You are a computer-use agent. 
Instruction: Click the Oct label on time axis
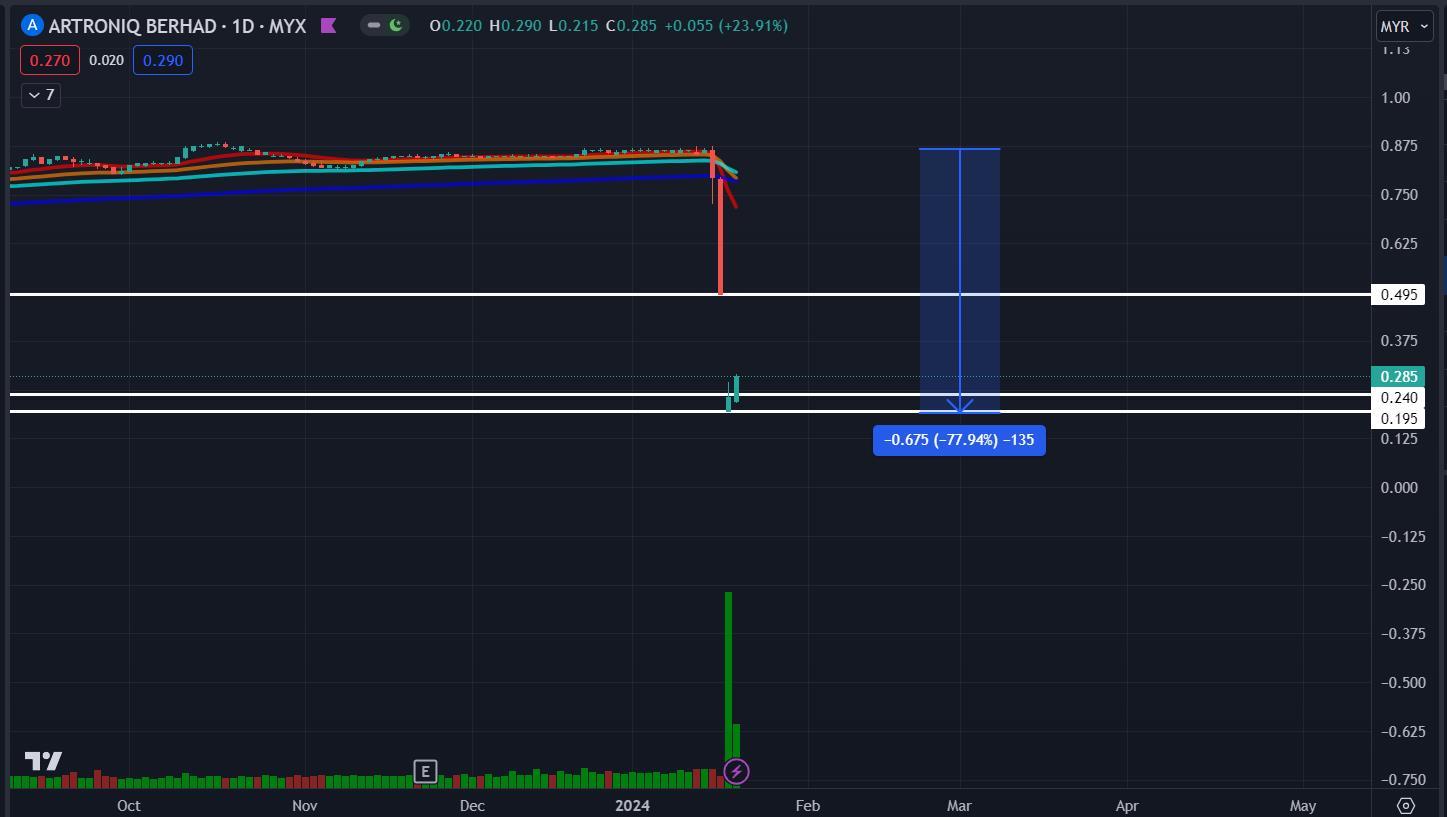(128, 805)
